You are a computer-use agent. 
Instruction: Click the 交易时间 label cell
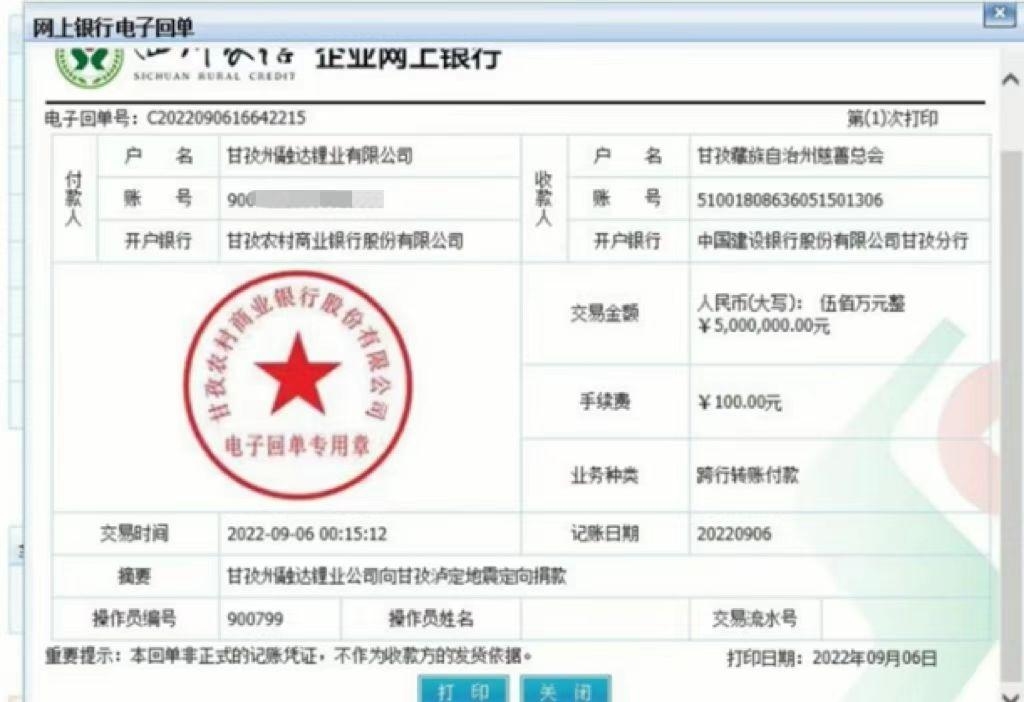135,534
